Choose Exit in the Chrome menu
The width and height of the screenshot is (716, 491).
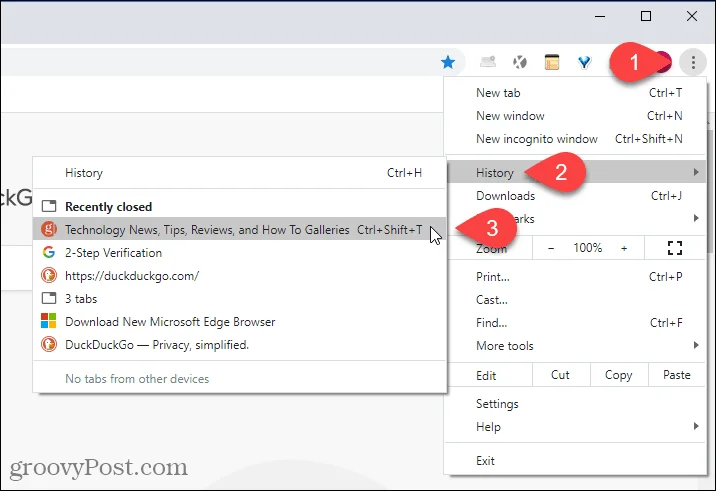[x=576, y=461]
